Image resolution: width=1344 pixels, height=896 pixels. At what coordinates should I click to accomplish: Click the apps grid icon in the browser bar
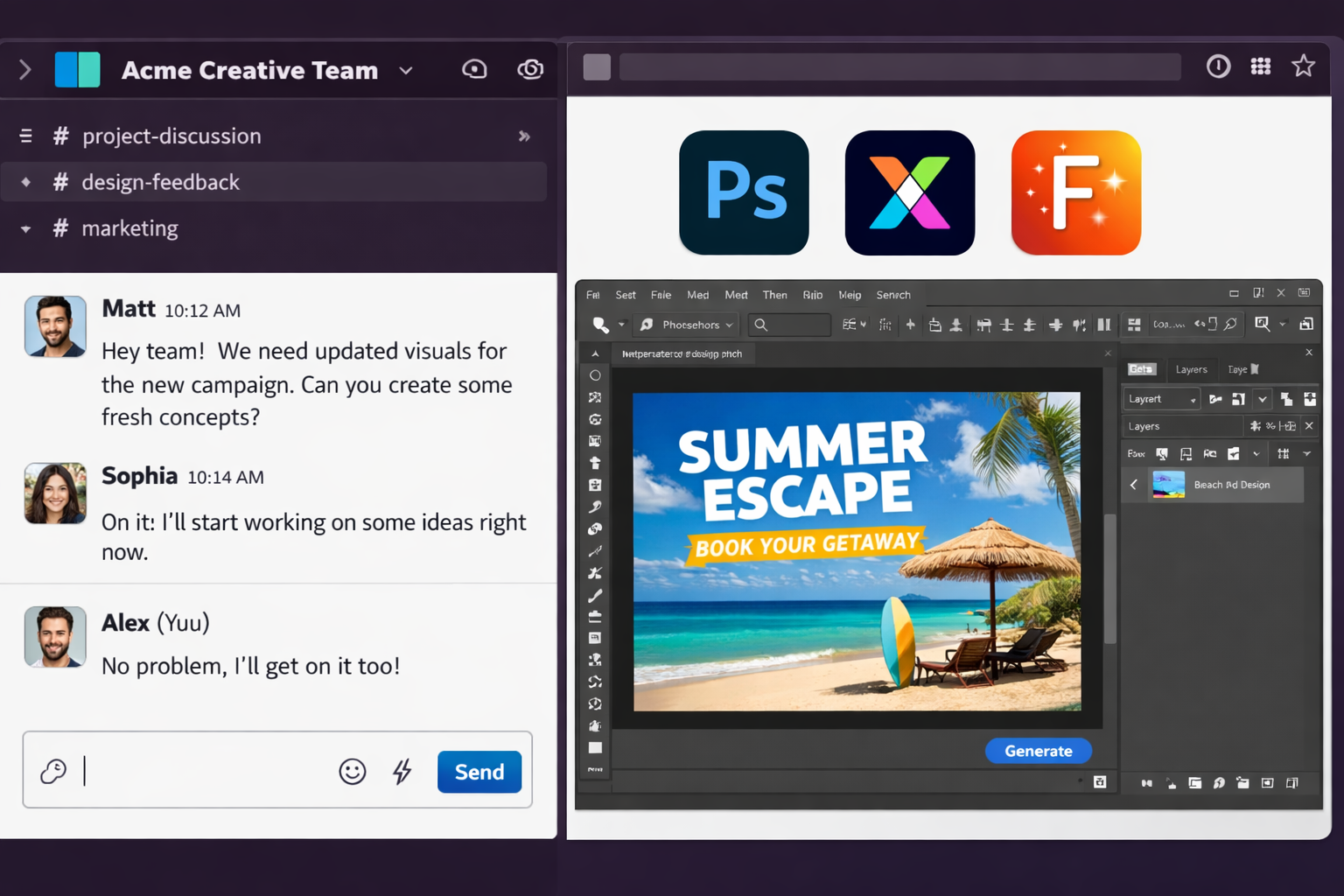click(1261, 66)
